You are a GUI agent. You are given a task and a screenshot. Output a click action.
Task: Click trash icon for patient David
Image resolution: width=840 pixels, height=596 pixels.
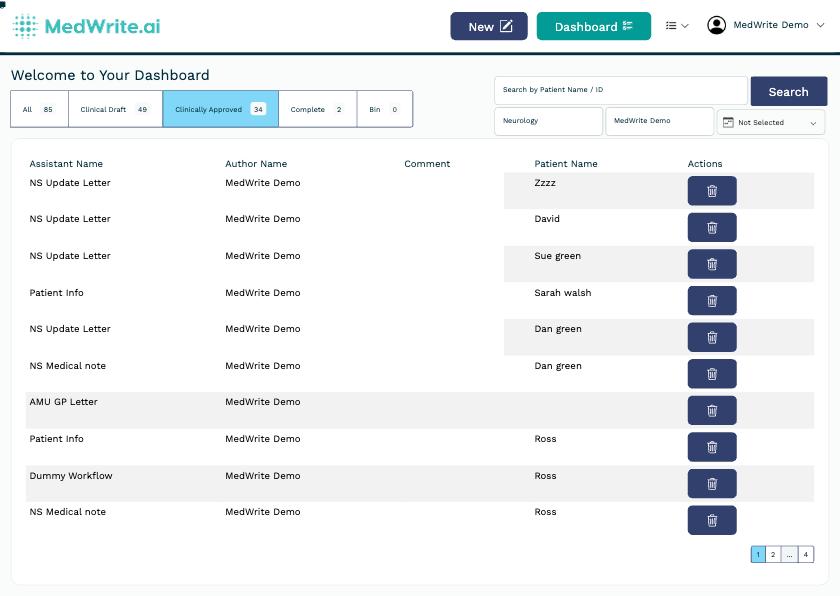tap(712, 227)
